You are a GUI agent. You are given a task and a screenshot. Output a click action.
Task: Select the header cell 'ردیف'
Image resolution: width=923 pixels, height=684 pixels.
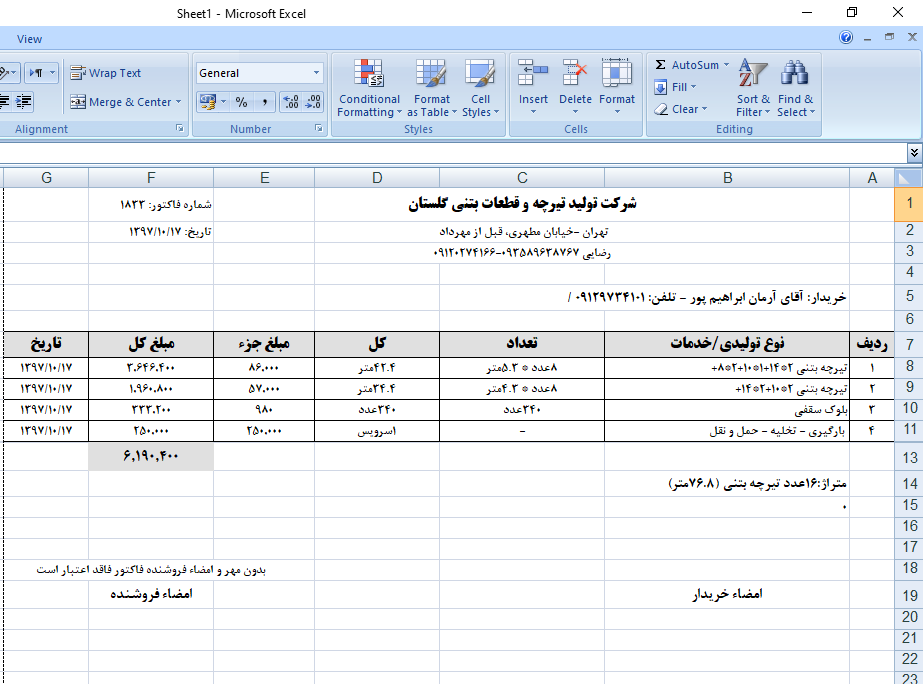(872, 344)
